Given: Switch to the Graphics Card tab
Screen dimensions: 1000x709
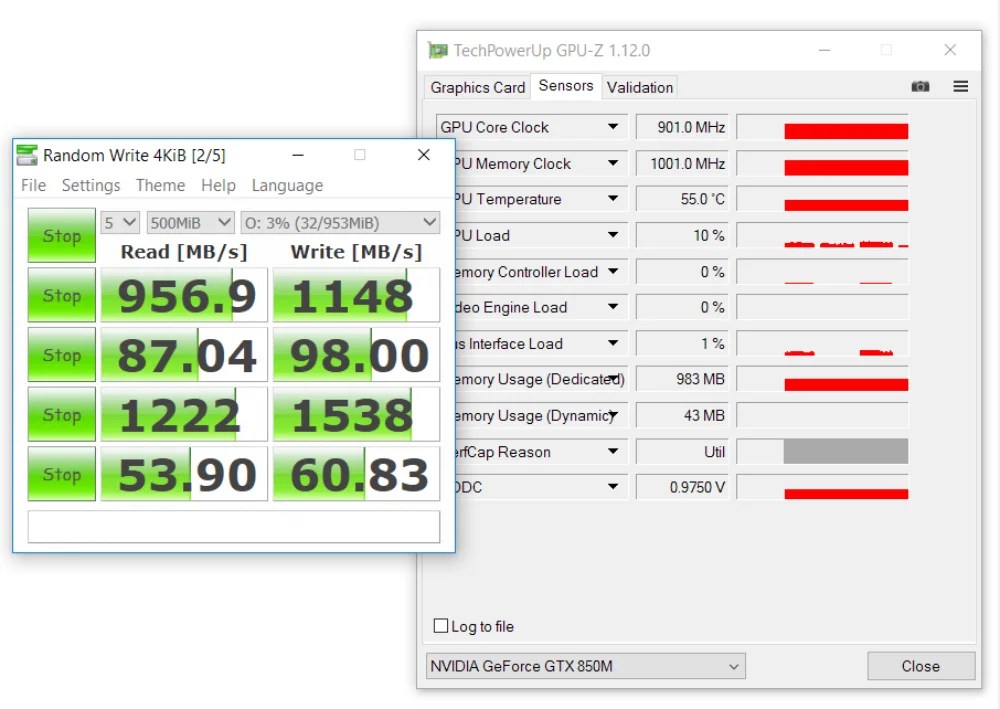Looking at the screenshot, I should [x=477, y=87].
